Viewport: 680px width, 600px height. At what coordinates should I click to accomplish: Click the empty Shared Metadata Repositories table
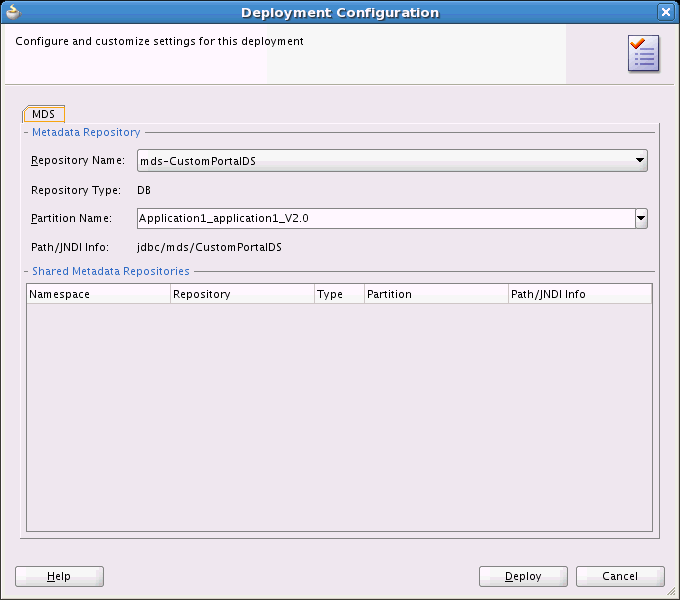pyautogui.click(x=339, y=417)
